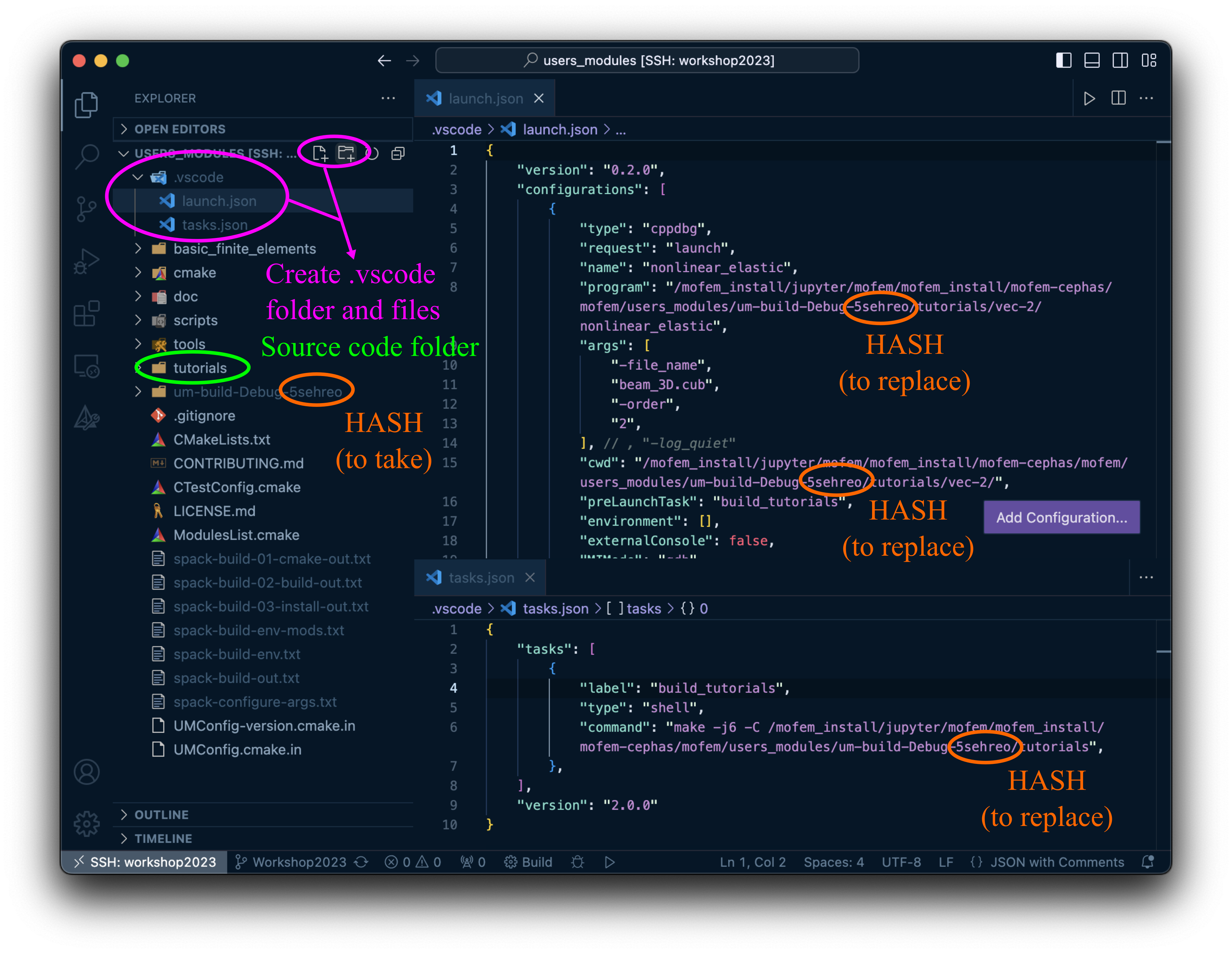Open Manage settings gear in Activity Bar
1232x954 pixels.
[x=87, y=823]
